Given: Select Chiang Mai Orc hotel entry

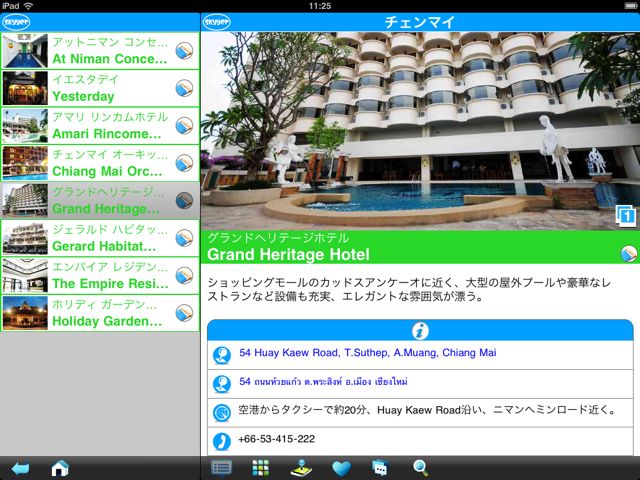Looking at the screenshot, I should point(100,163).
